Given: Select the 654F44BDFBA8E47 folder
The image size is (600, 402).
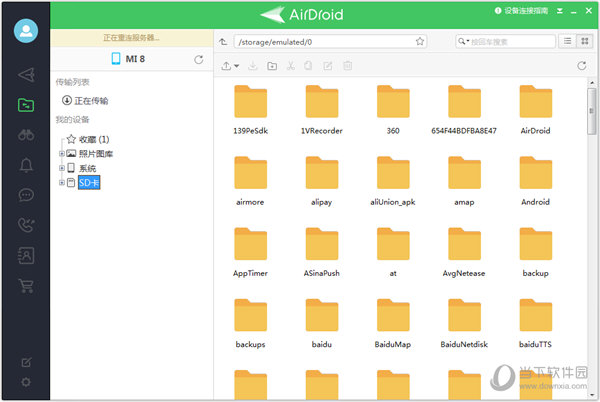Looking at the screenshot, I should pos(464,110).
